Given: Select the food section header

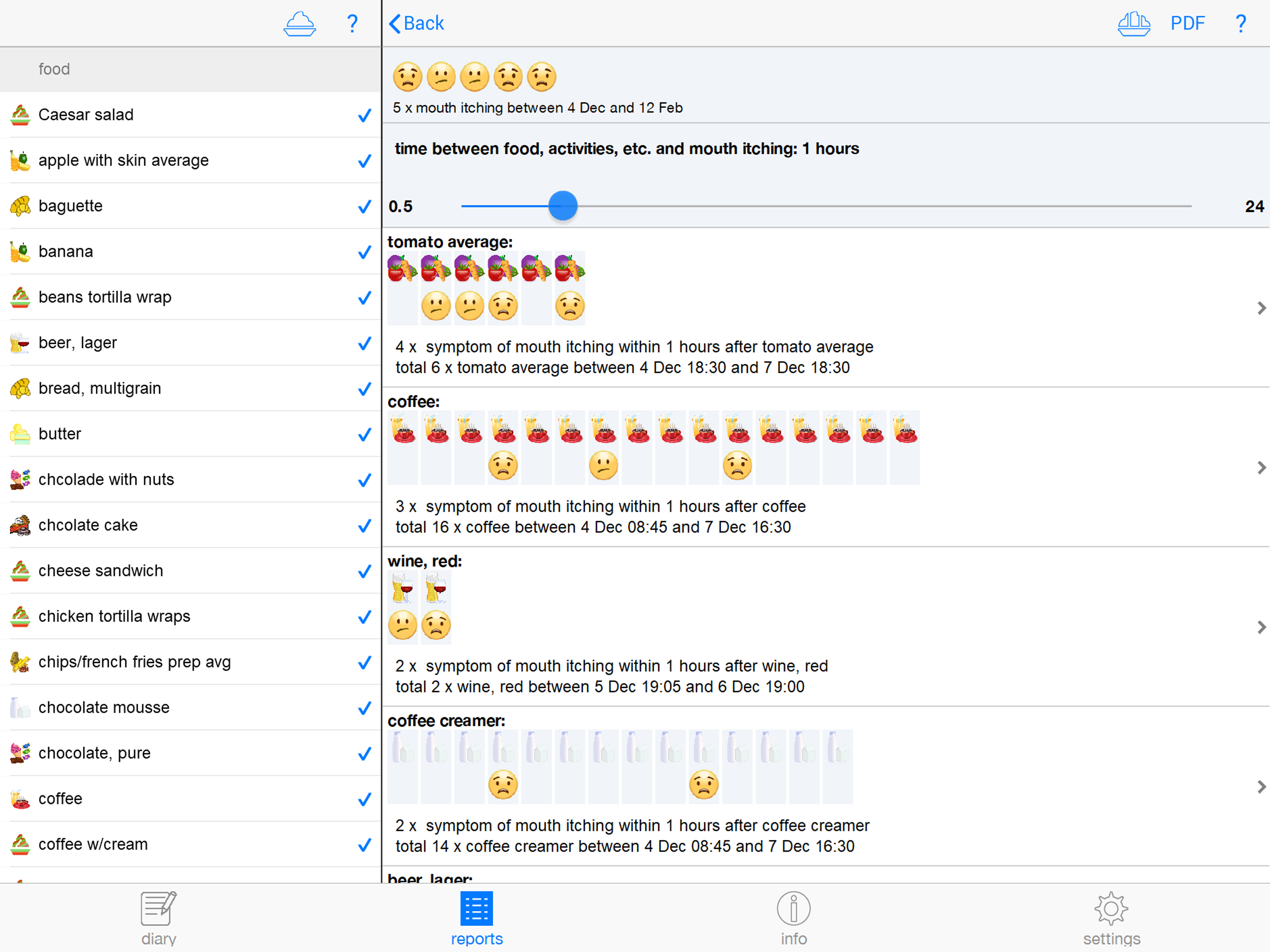Looking at the screenshot, I should coord(191,69).
